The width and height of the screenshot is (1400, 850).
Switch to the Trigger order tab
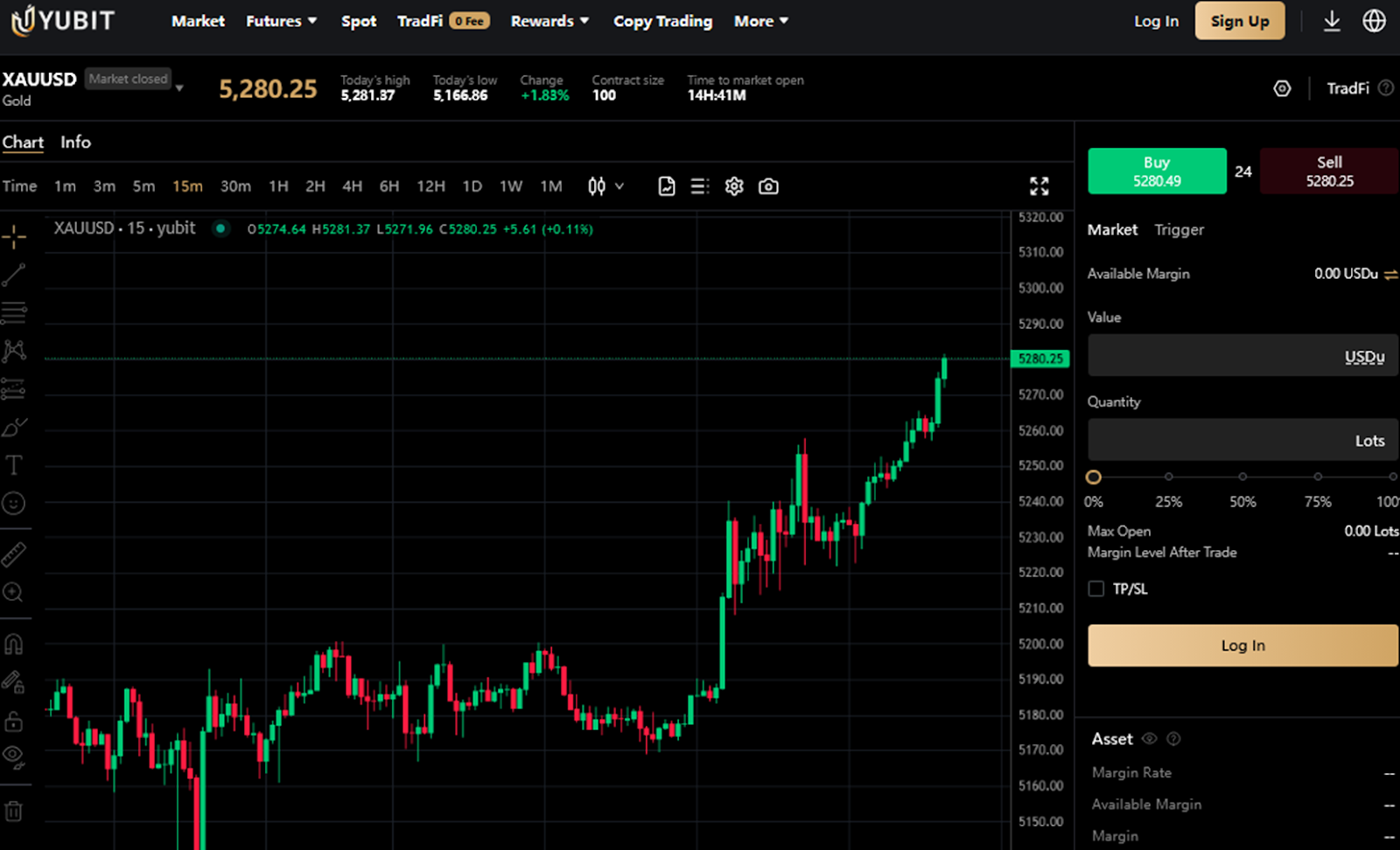click(1179, 229)
